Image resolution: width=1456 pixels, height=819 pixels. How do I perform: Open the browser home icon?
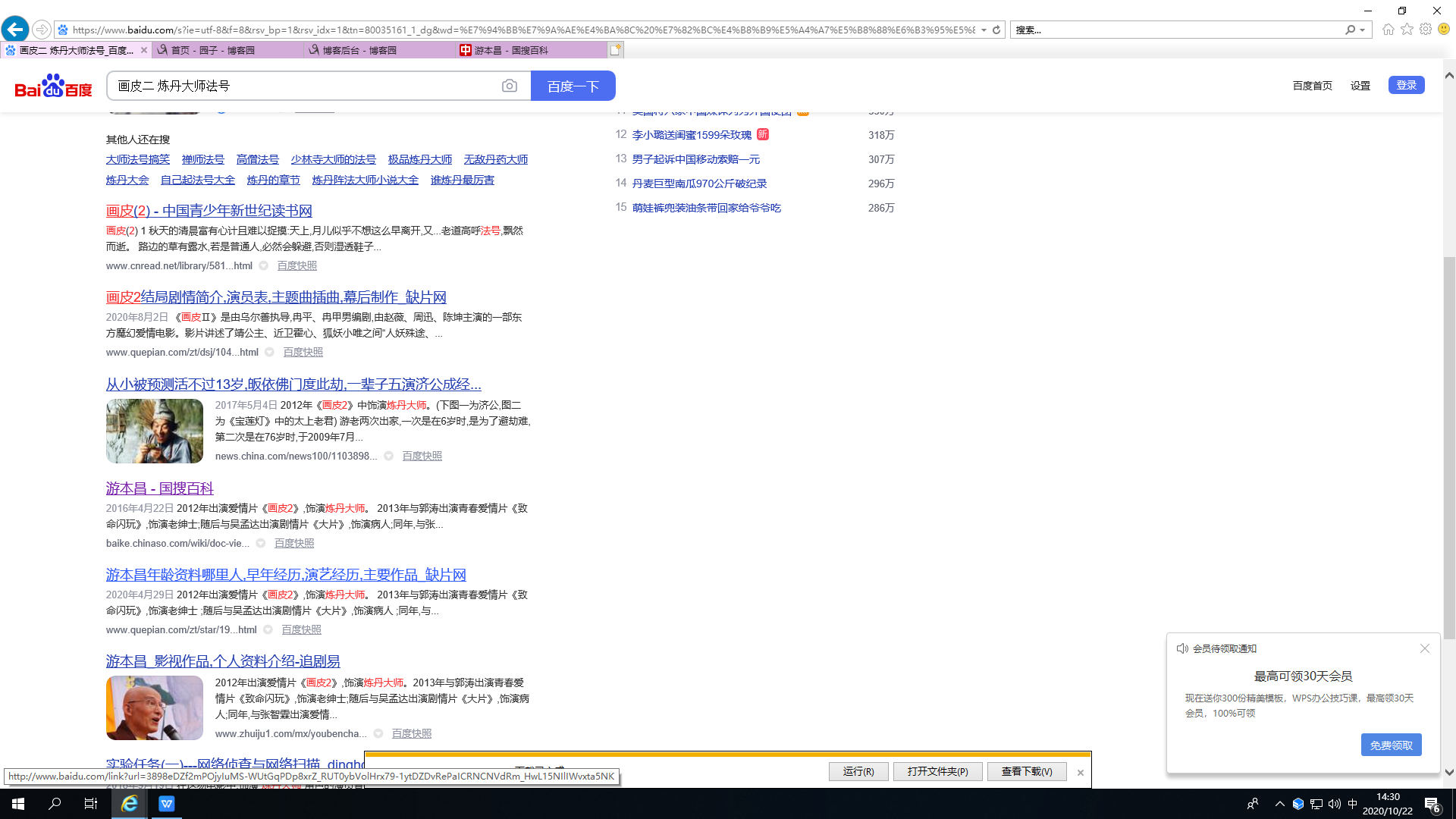[1388, 30]
